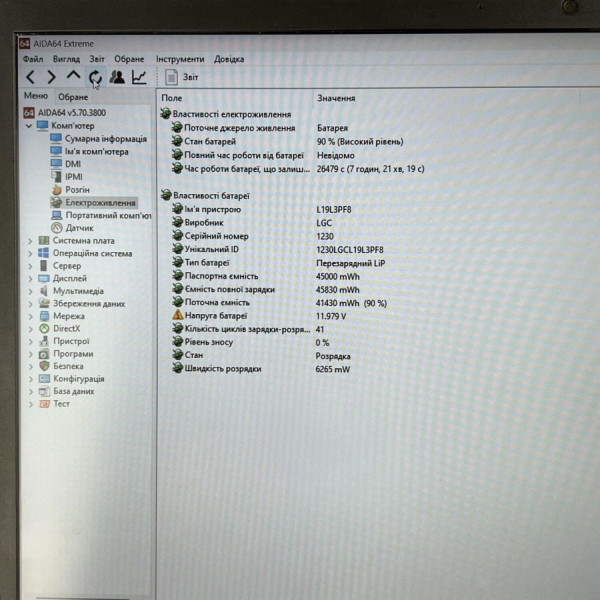Viewport: 600px width, 600px height.
Task: Select Кількість циклів зарядки-розря... row
Action: 248,329
